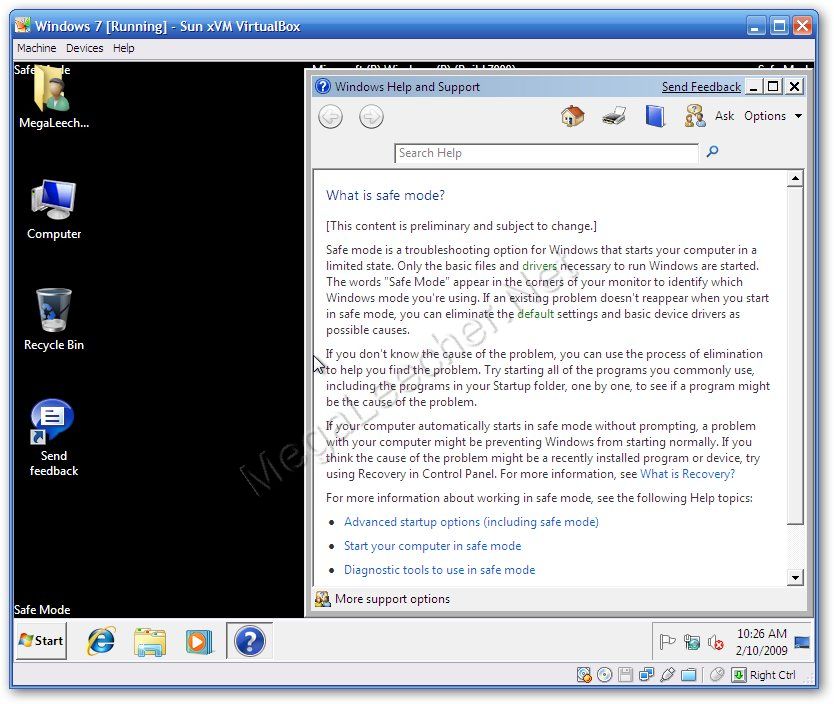Click the Send Feedback link

pyautogui.click(x=701, y=87)
